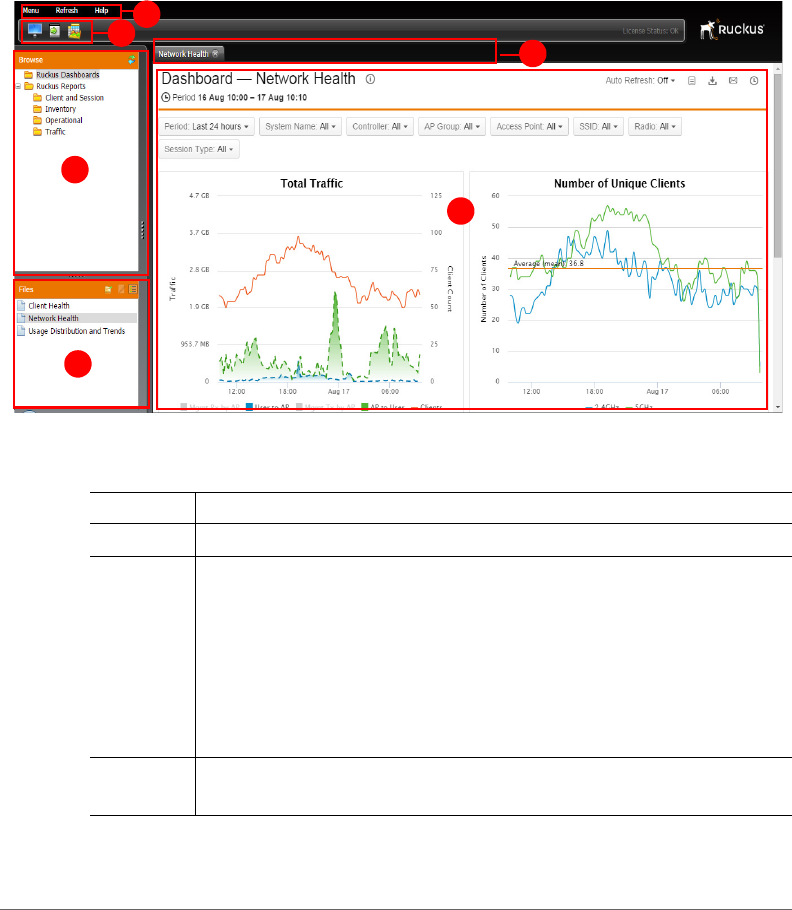792x910 pixels.
Task: Click the dashboard vertical scrollbar thumb
Action: pos(778,165)
